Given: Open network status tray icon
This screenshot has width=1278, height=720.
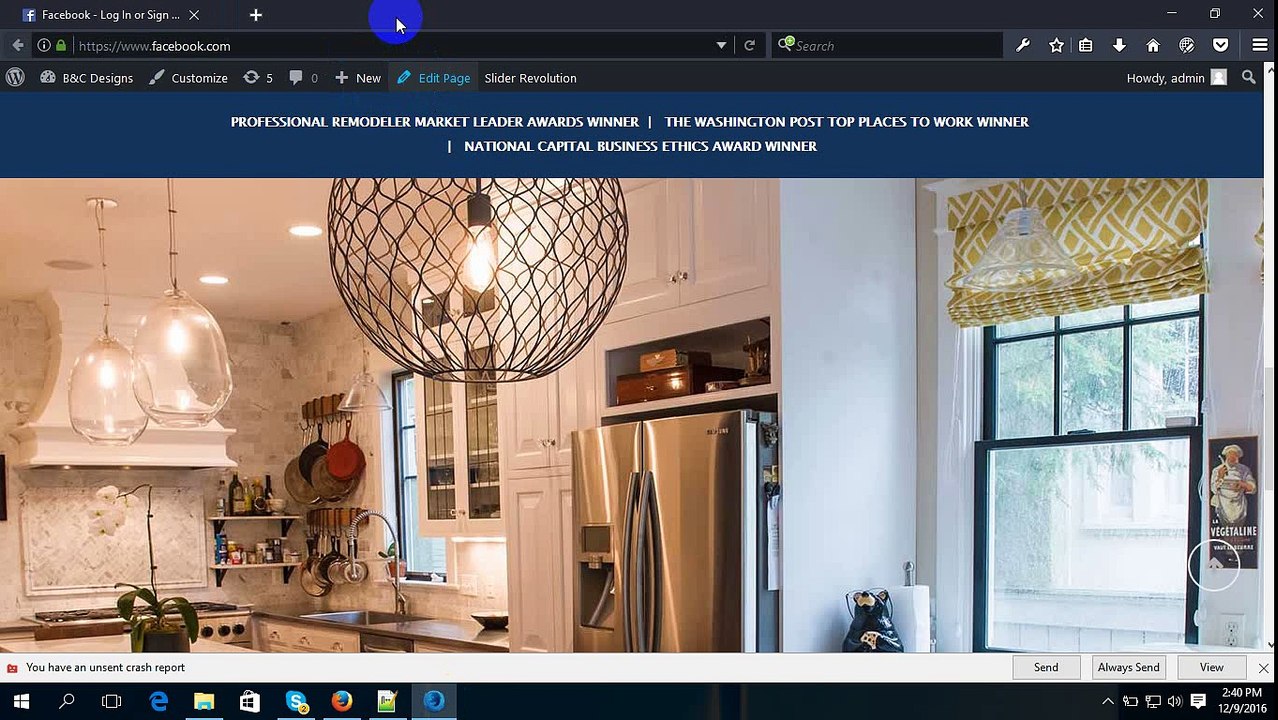Looking at the screenshot, I should click(1153, 701).
